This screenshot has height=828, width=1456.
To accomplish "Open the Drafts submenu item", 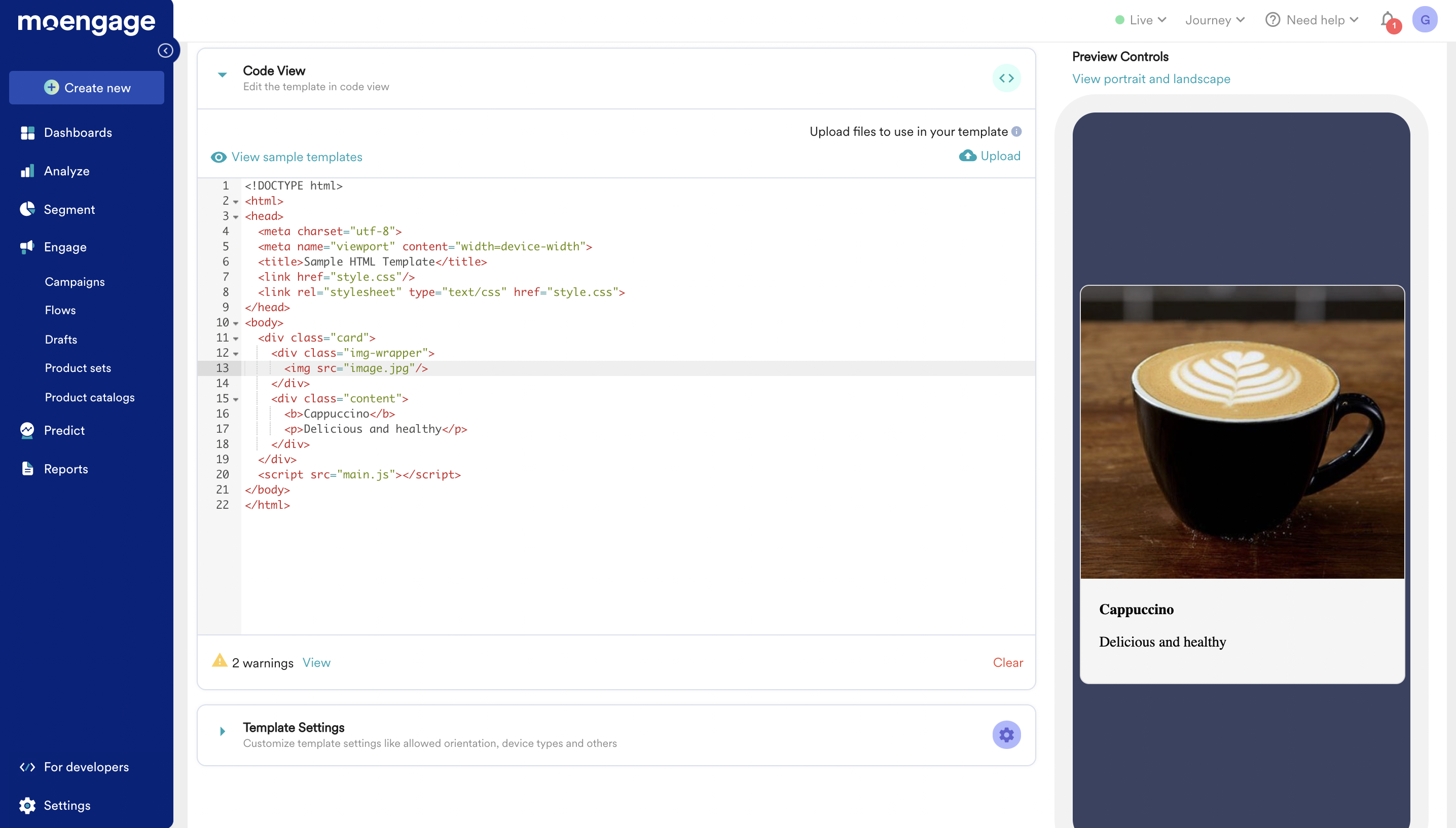I will click(61, 340).
